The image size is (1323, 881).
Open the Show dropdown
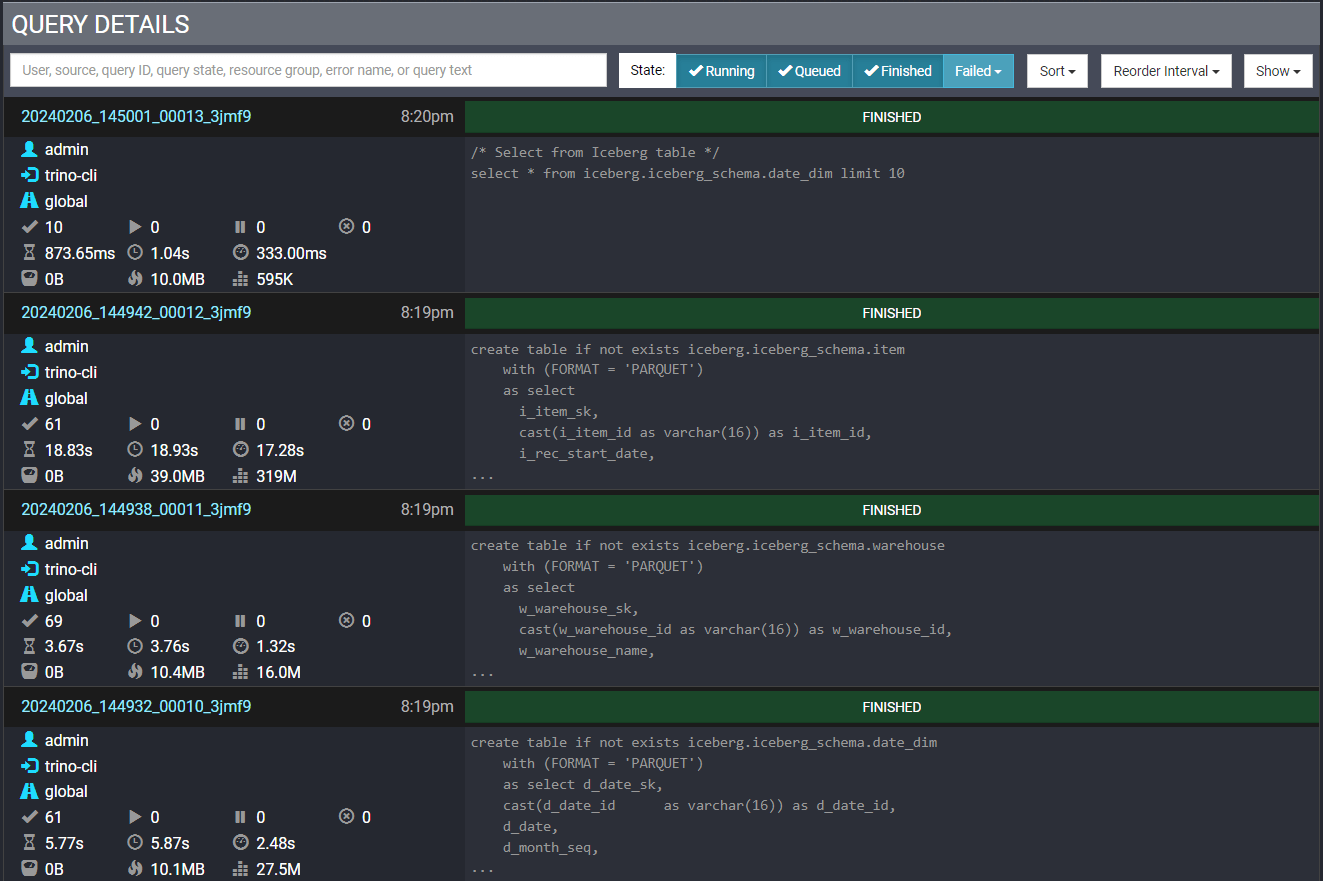(1278, 71)
